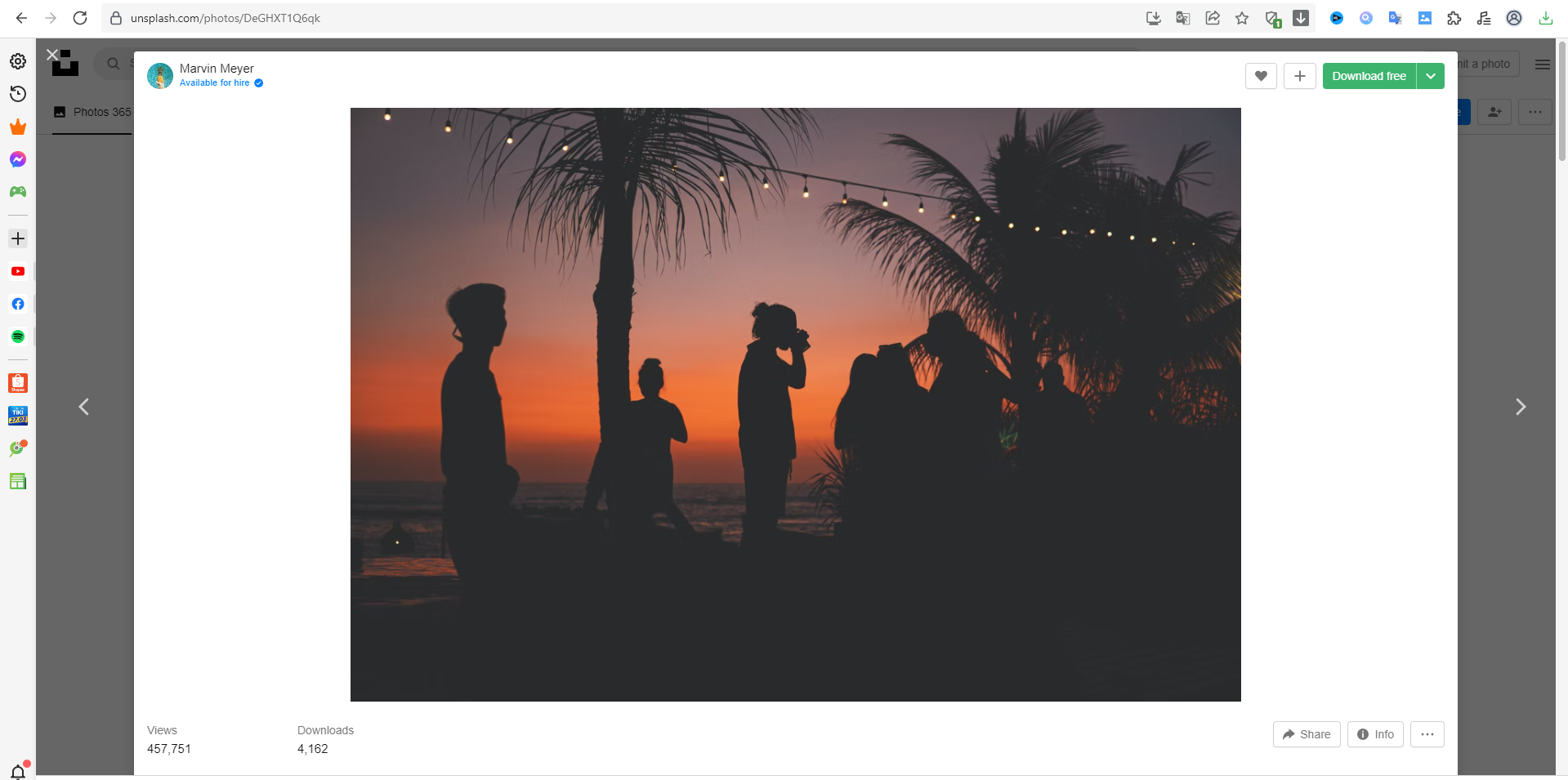The image size is (1568, 780).
Task: Add new sidebar item with plus
Action: coord(18,238)
